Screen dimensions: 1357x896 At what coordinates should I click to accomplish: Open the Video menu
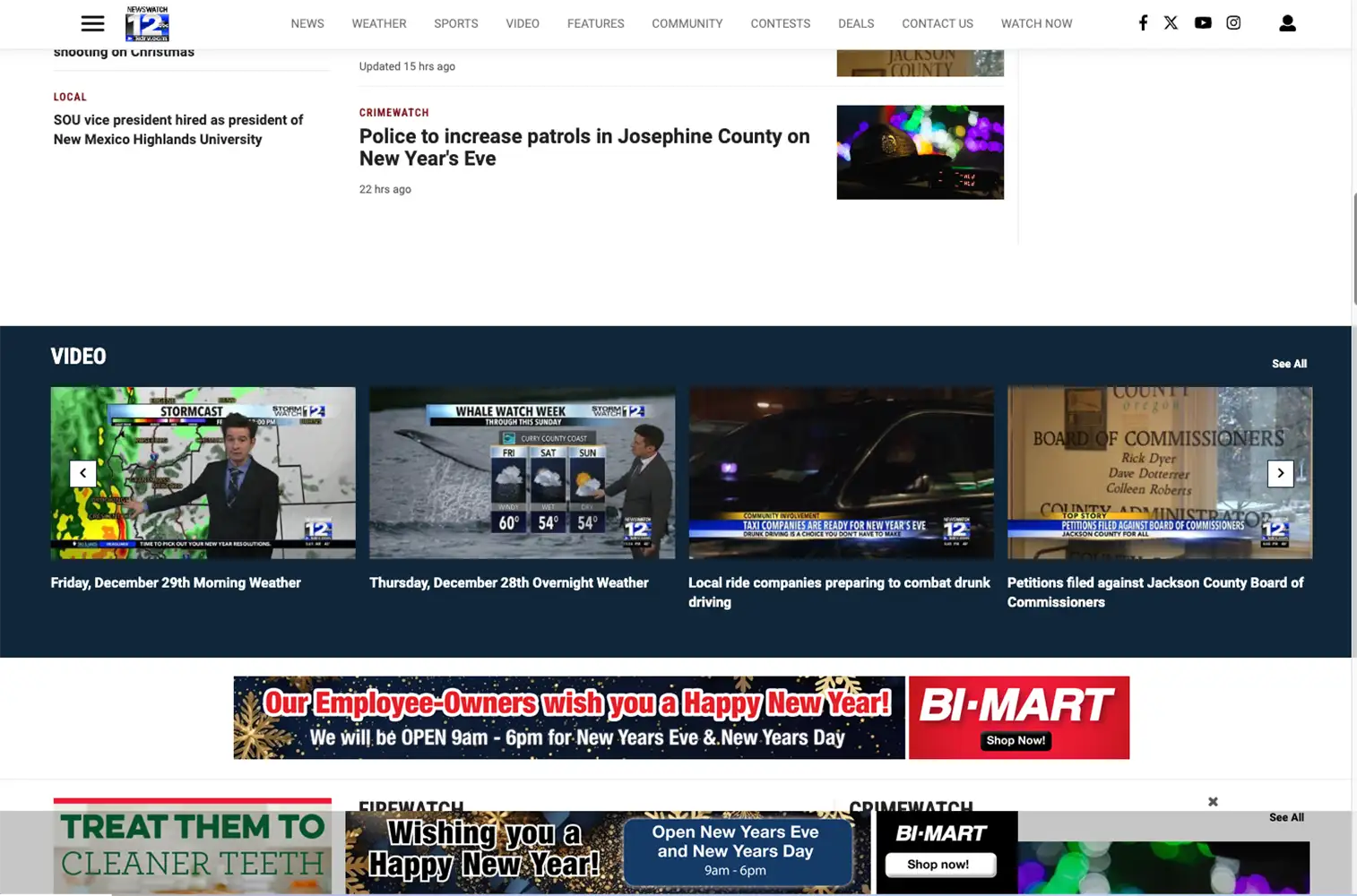click(523, 23)
